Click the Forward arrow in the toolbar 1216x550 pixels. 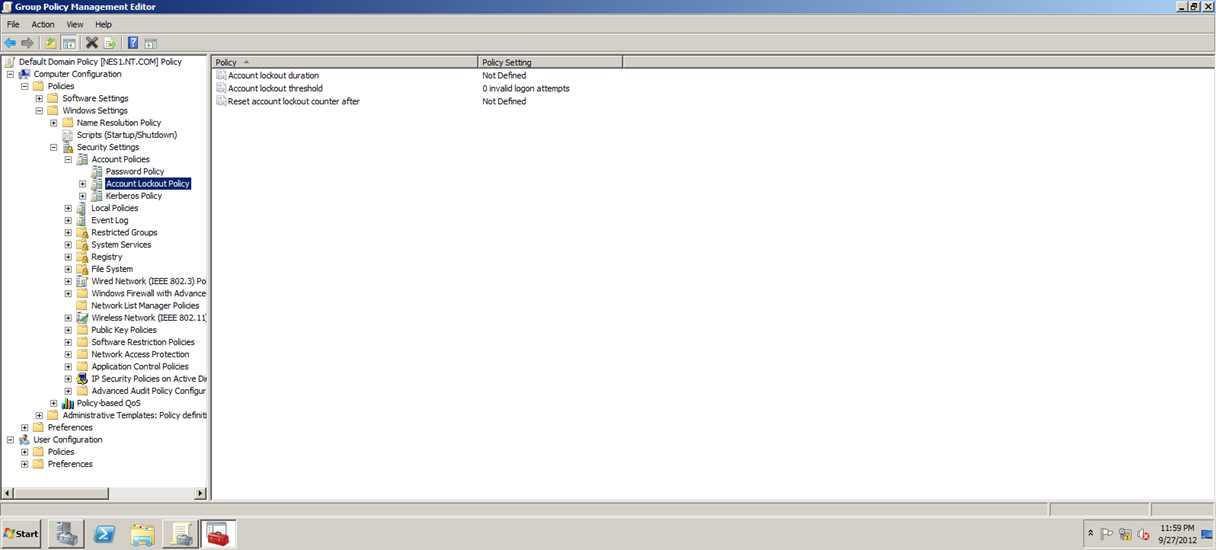pyautogui.click(x=27, y=43)
